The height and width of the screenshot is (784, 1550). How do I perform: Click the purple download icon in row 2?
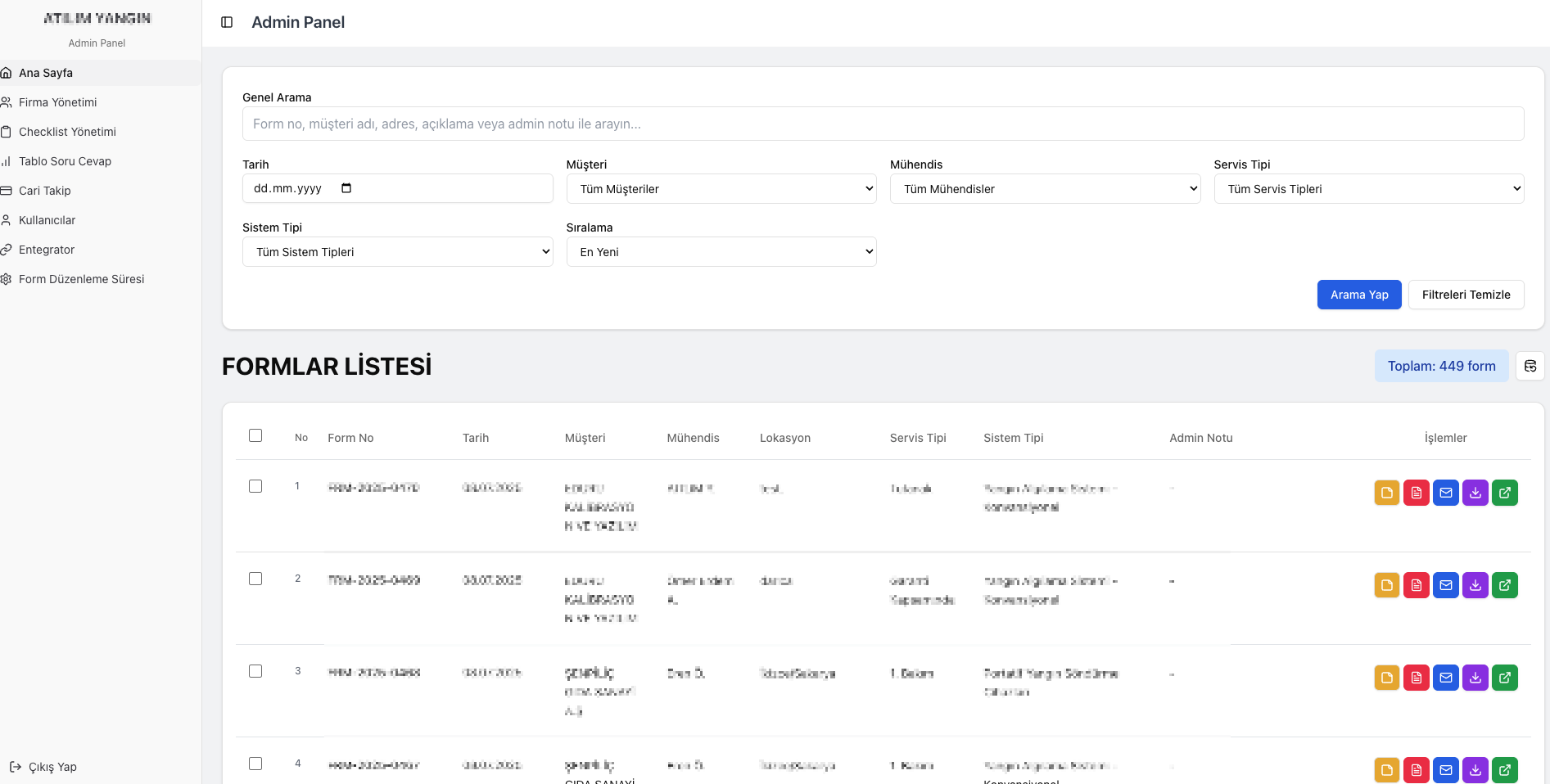click(1475, 585)
